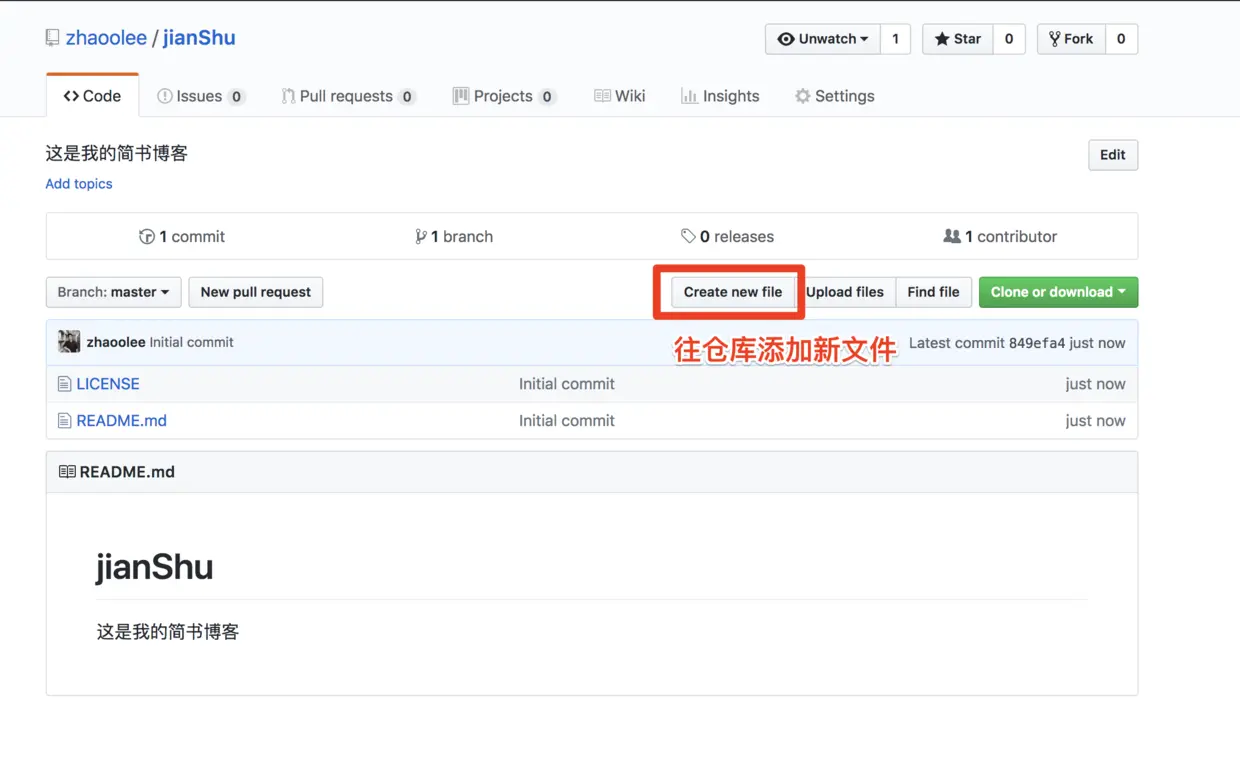Open the README.md file in list

coord(122,421)
